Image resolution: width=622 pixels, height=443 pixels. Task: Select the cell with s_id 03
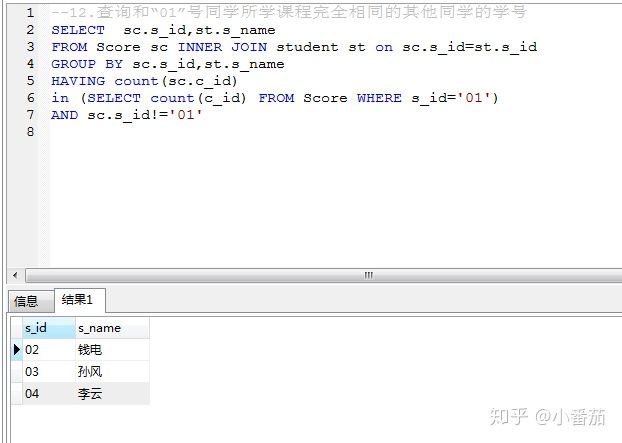49,372
